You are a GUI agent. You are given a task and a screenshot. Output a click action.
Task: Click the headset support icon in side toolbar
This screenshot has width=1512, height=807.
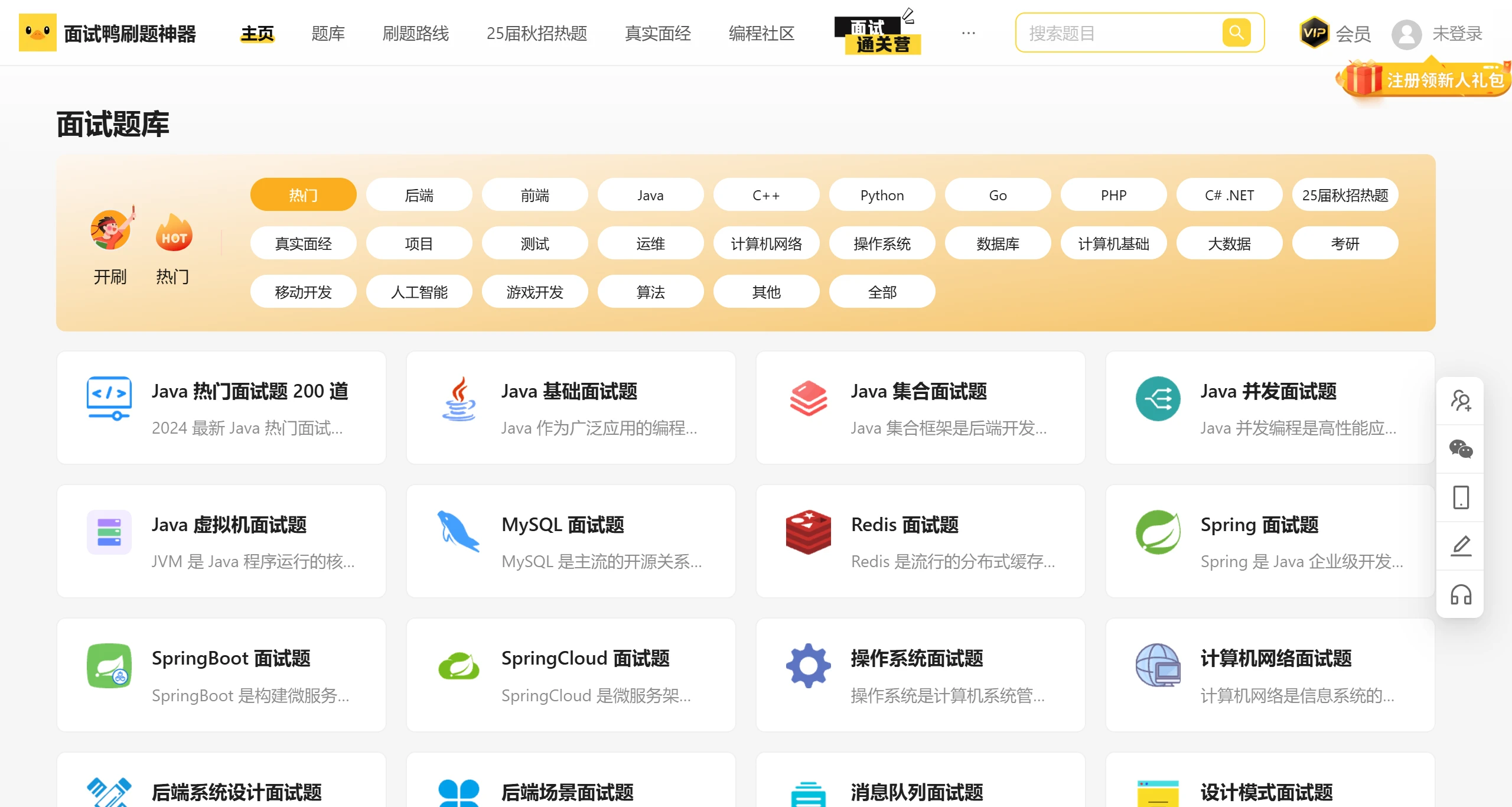click(1461, 594)
